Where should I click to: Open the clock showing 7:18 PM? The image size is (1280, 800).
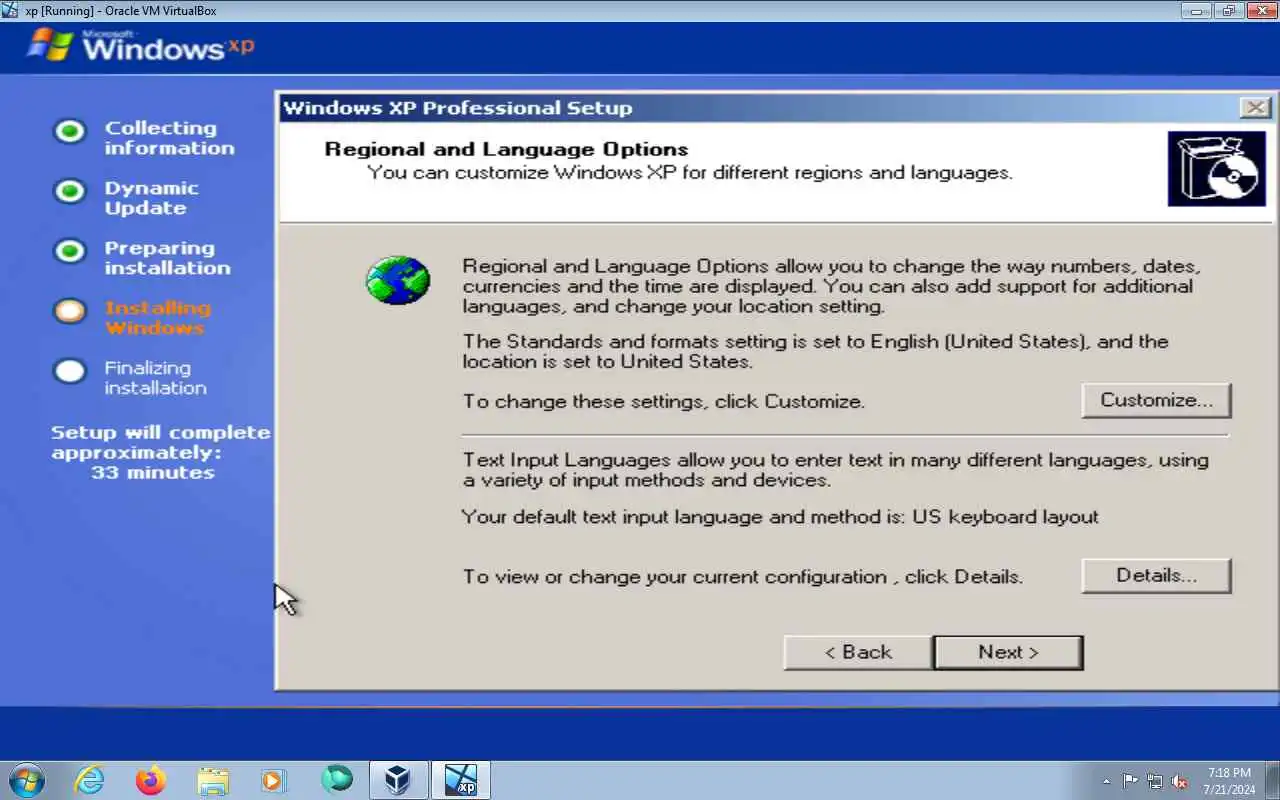point(1229,781)
